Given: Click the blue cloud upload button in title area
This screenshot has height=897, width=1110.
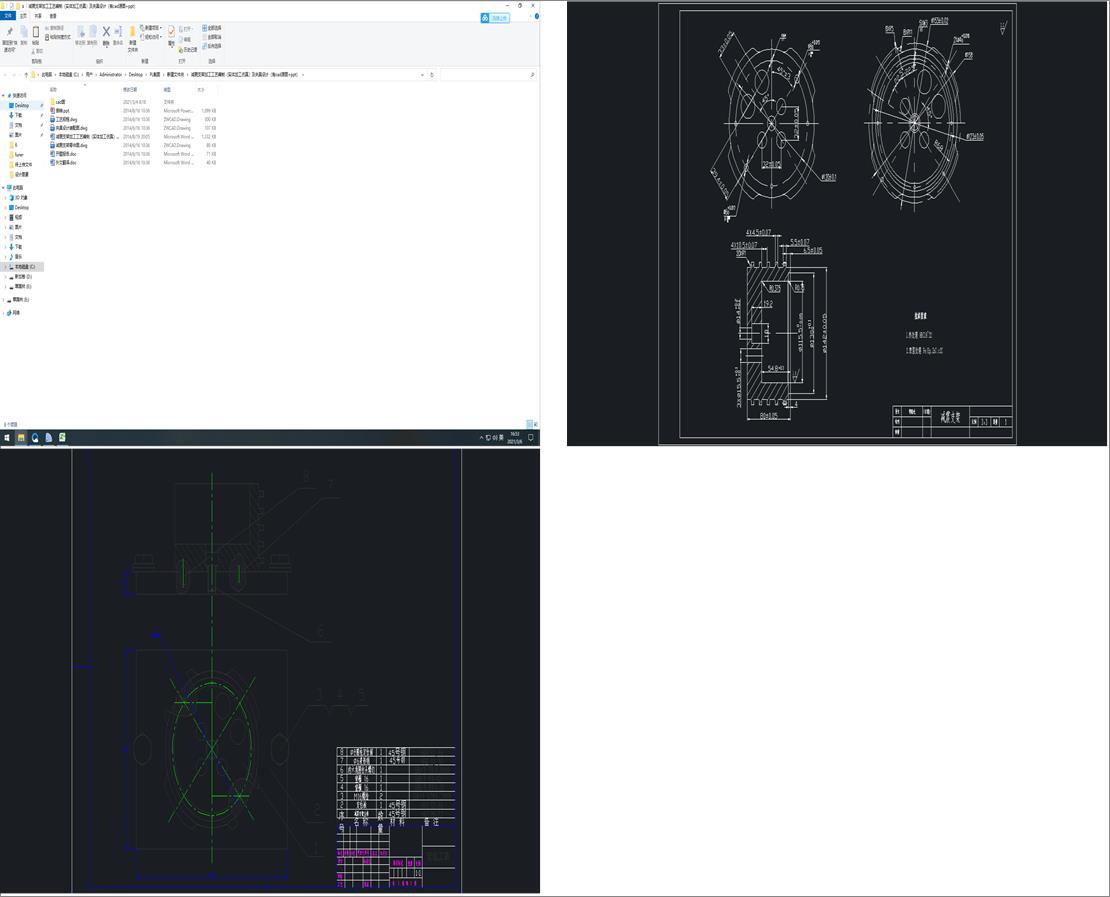Looking at the screenshot, I should click(x=495, y=17).
